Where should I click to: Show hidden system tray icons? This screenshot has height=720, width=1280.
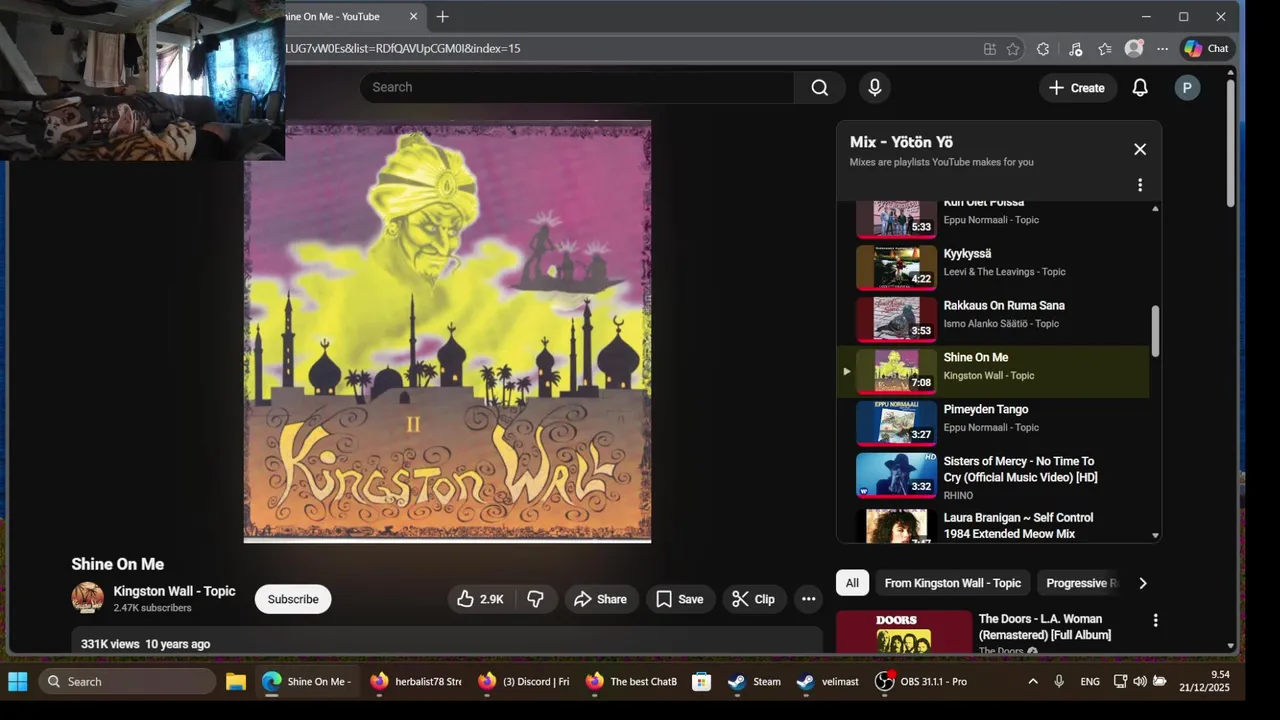pos(1033,682)
